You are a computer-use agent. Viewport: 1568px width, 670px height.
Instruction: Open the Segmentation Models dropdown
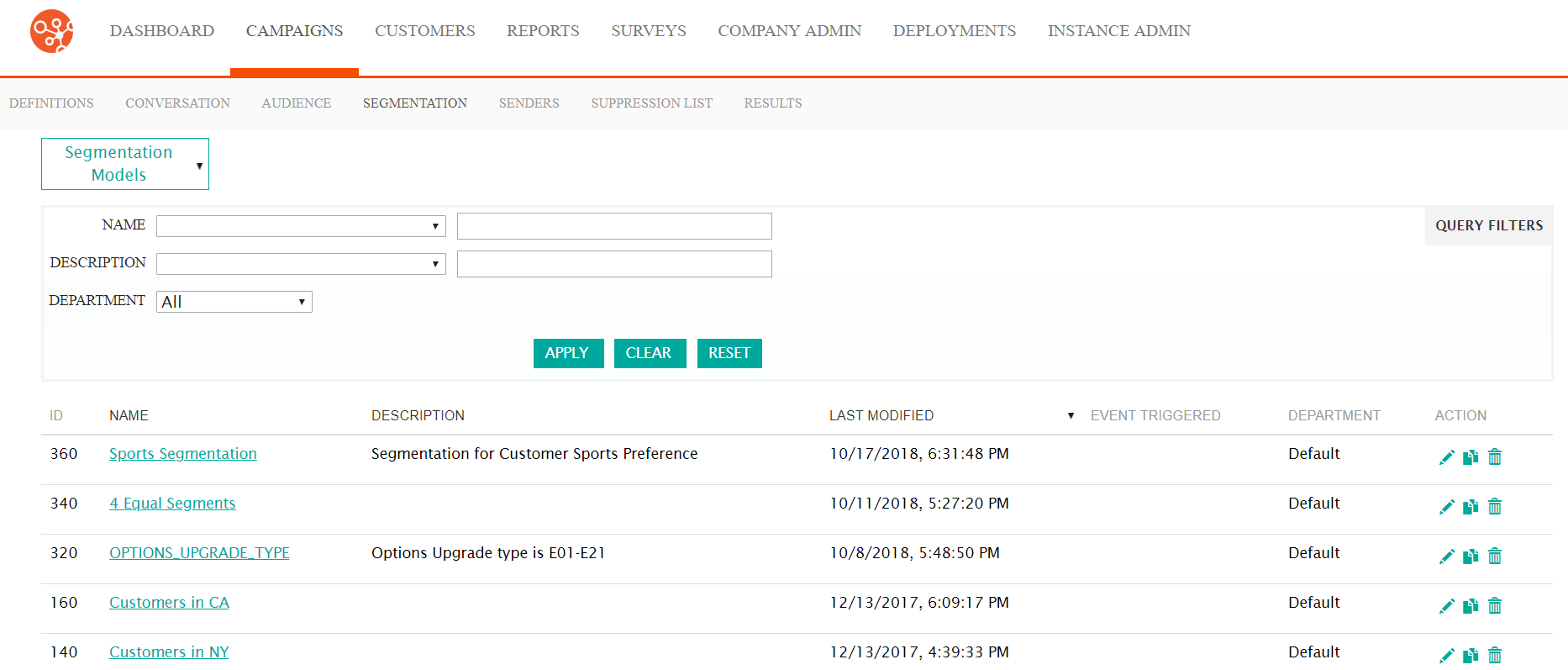click(125, 164)
